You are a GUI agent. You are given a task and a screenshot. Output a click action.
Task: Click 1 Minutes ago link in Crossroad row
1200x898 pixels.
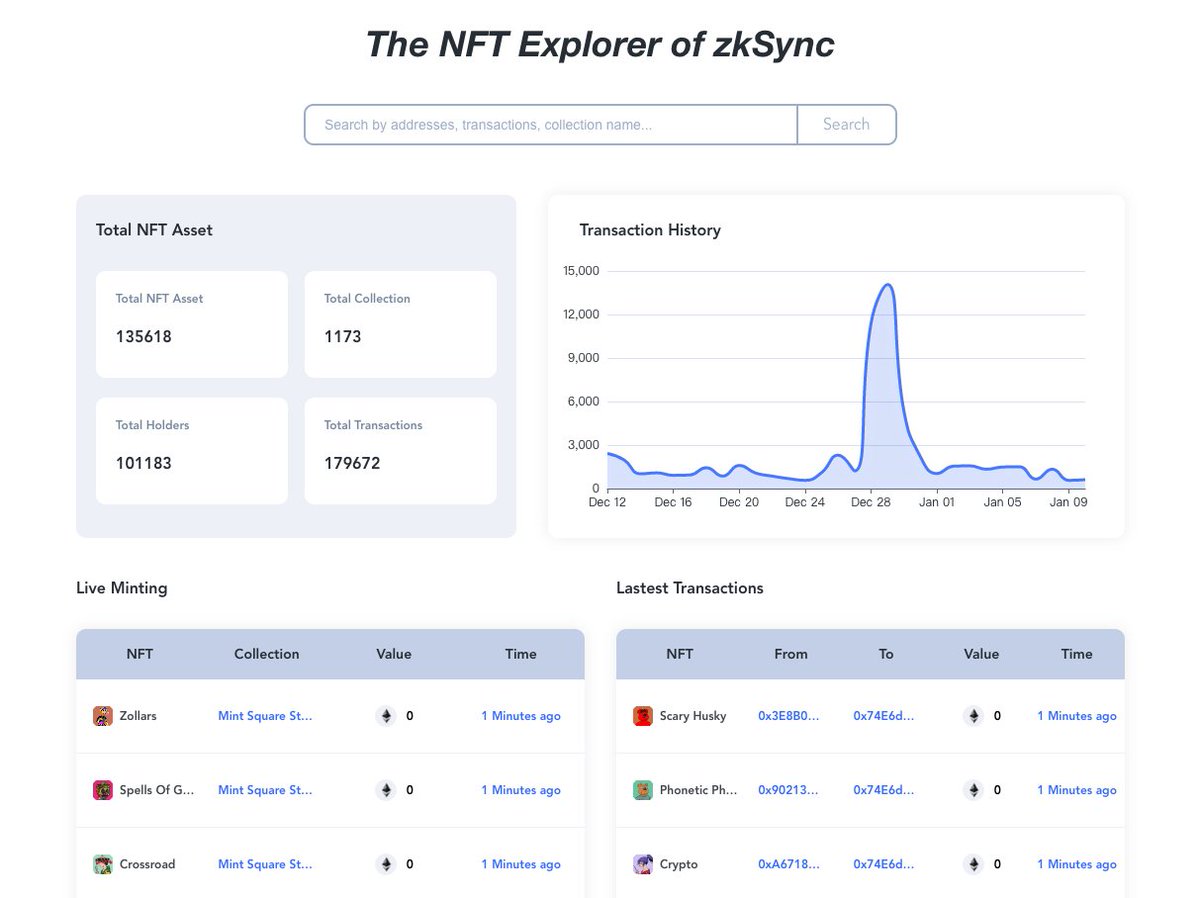coord(521,864)
